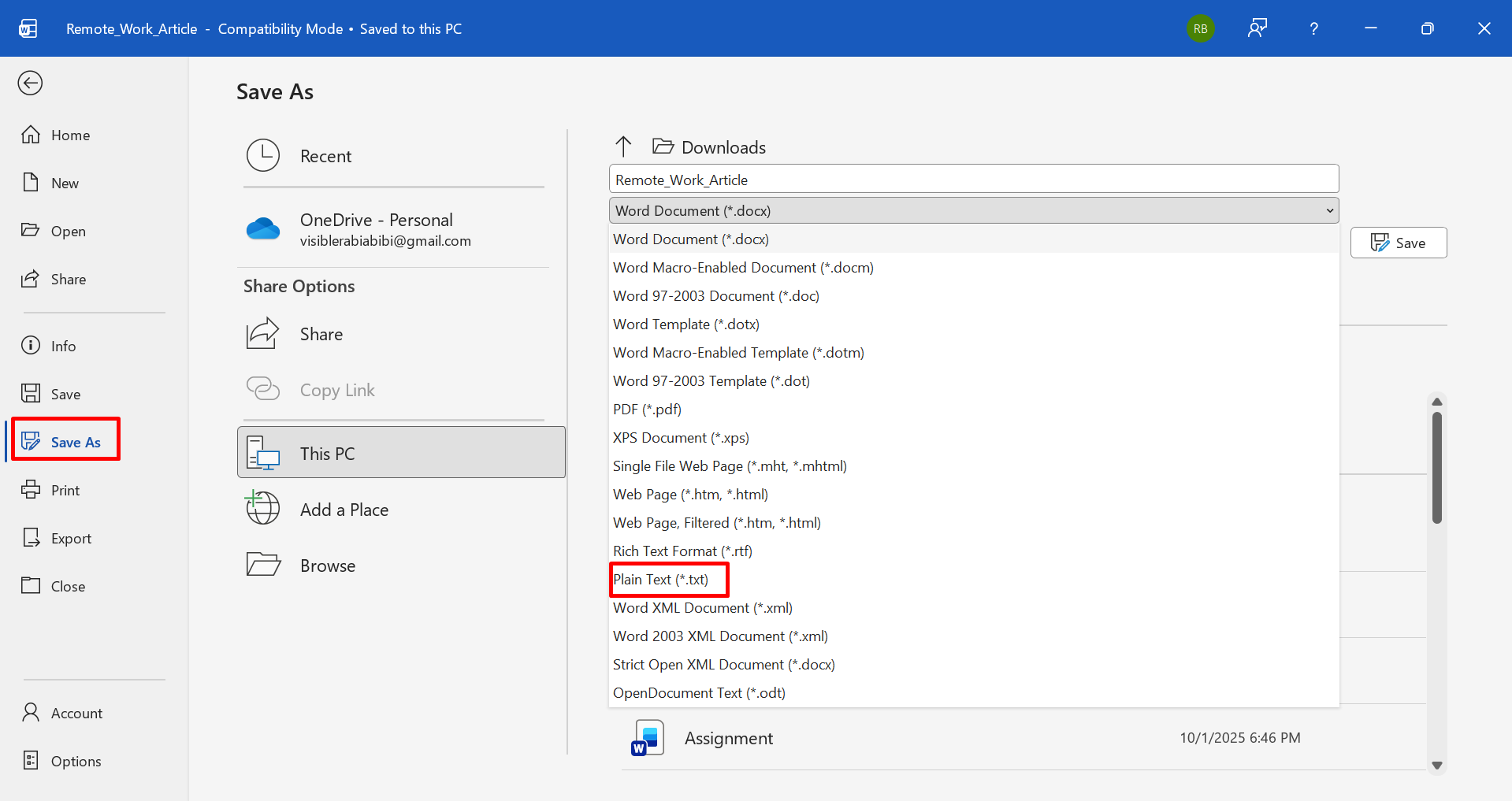Image resolution: width=1512 pixels, height=801 pixels.
Task: Choose Word 97-2003 Template (*.dot)
Action: click(x=974, y=380)
